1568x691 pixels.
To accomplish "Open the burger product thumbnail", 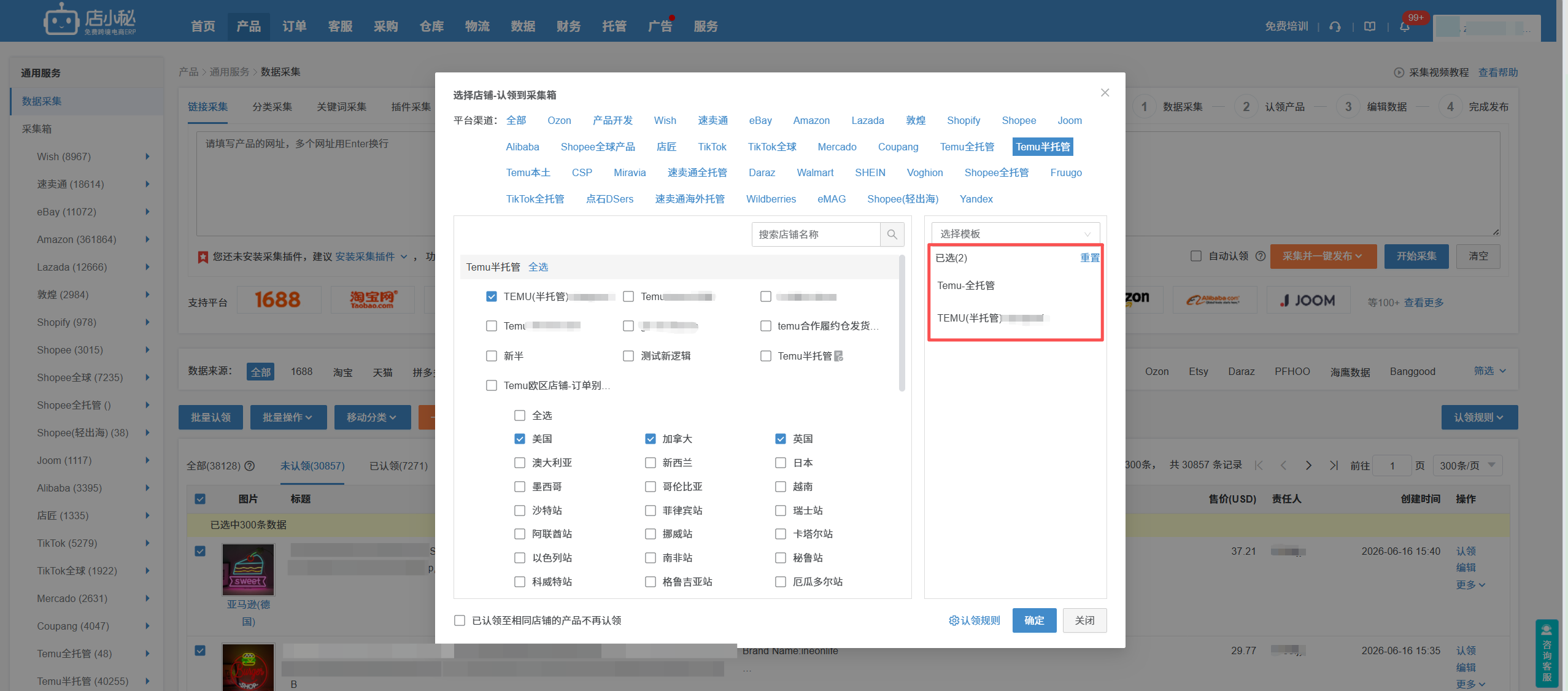I will (248, 667).
